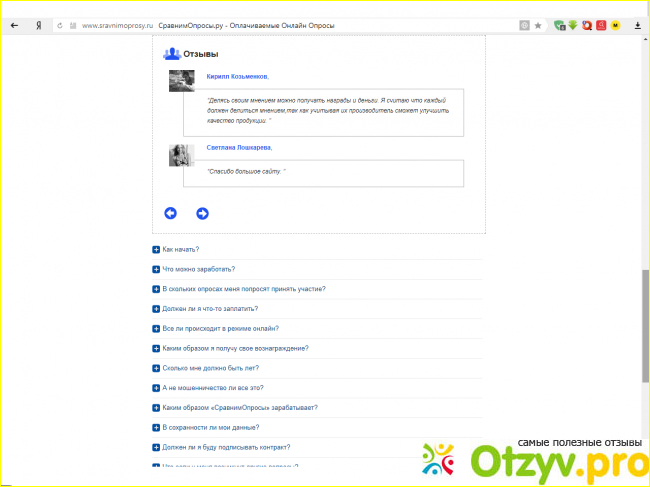
Task: Bookmark the page with the star icon
Action: tap(539, 23)
